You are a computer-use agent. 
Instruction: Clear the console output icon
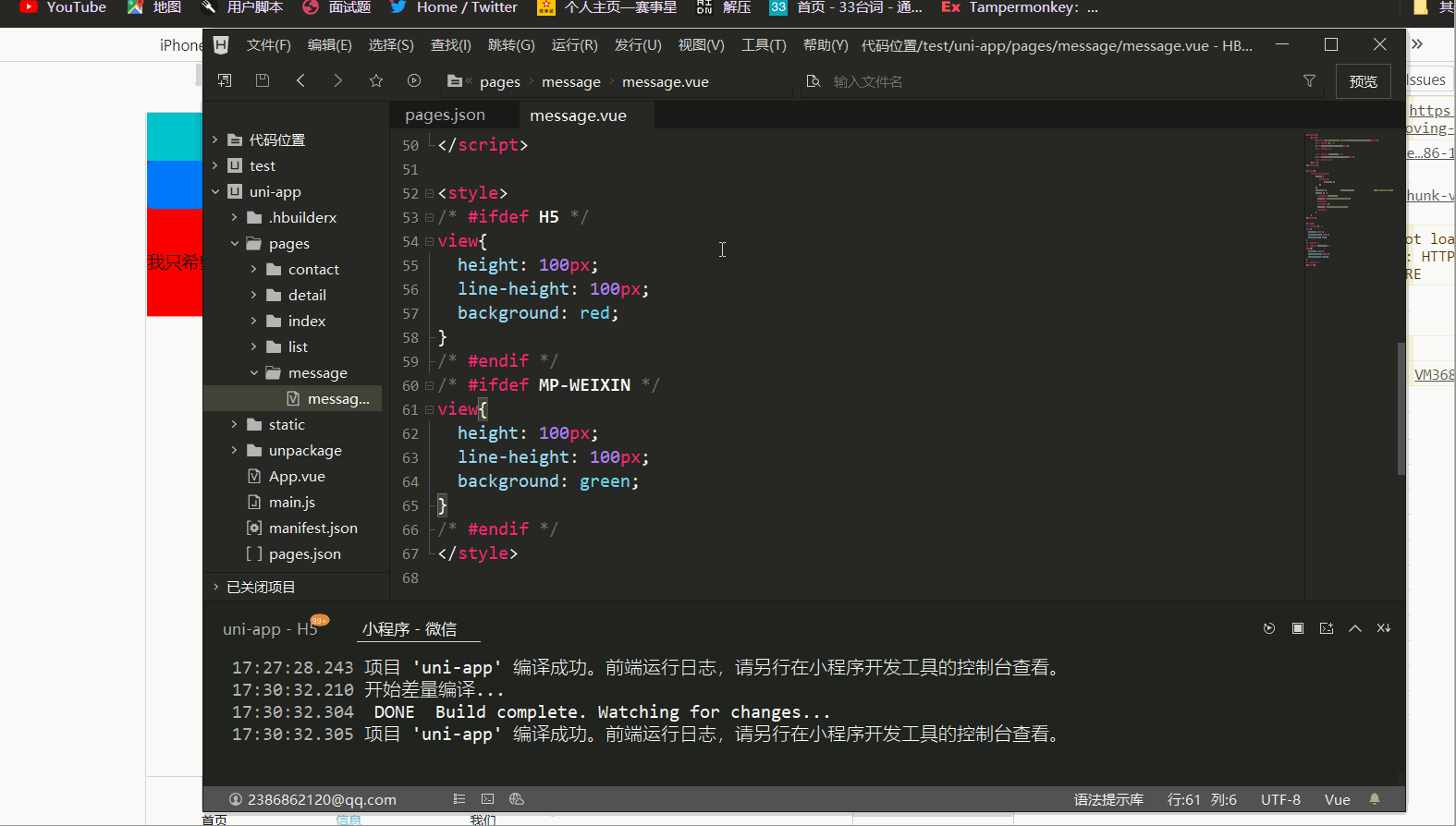(x=1384, y=628)
